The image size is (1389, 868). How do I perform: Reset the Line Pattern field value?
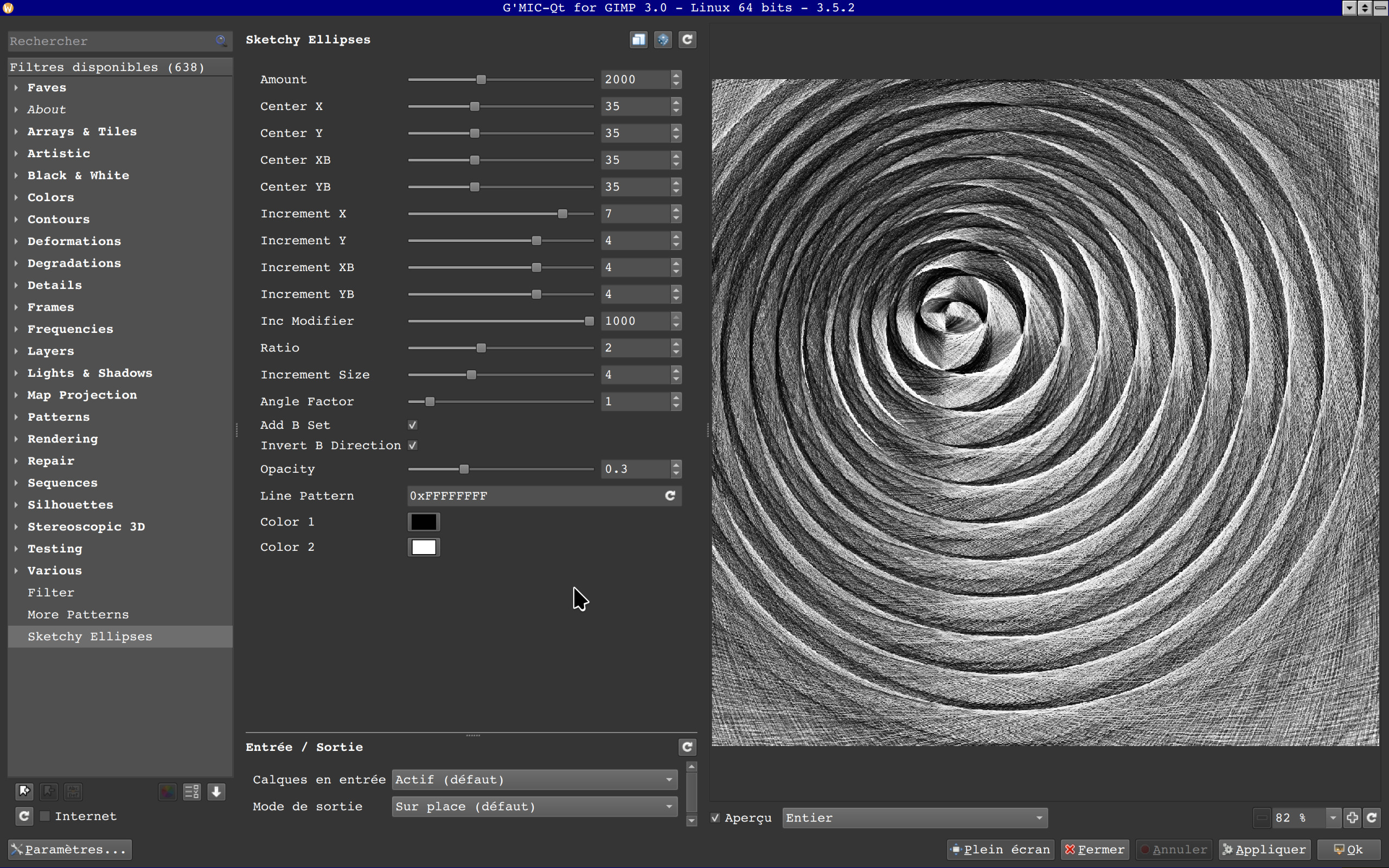[x=670, y=496]
